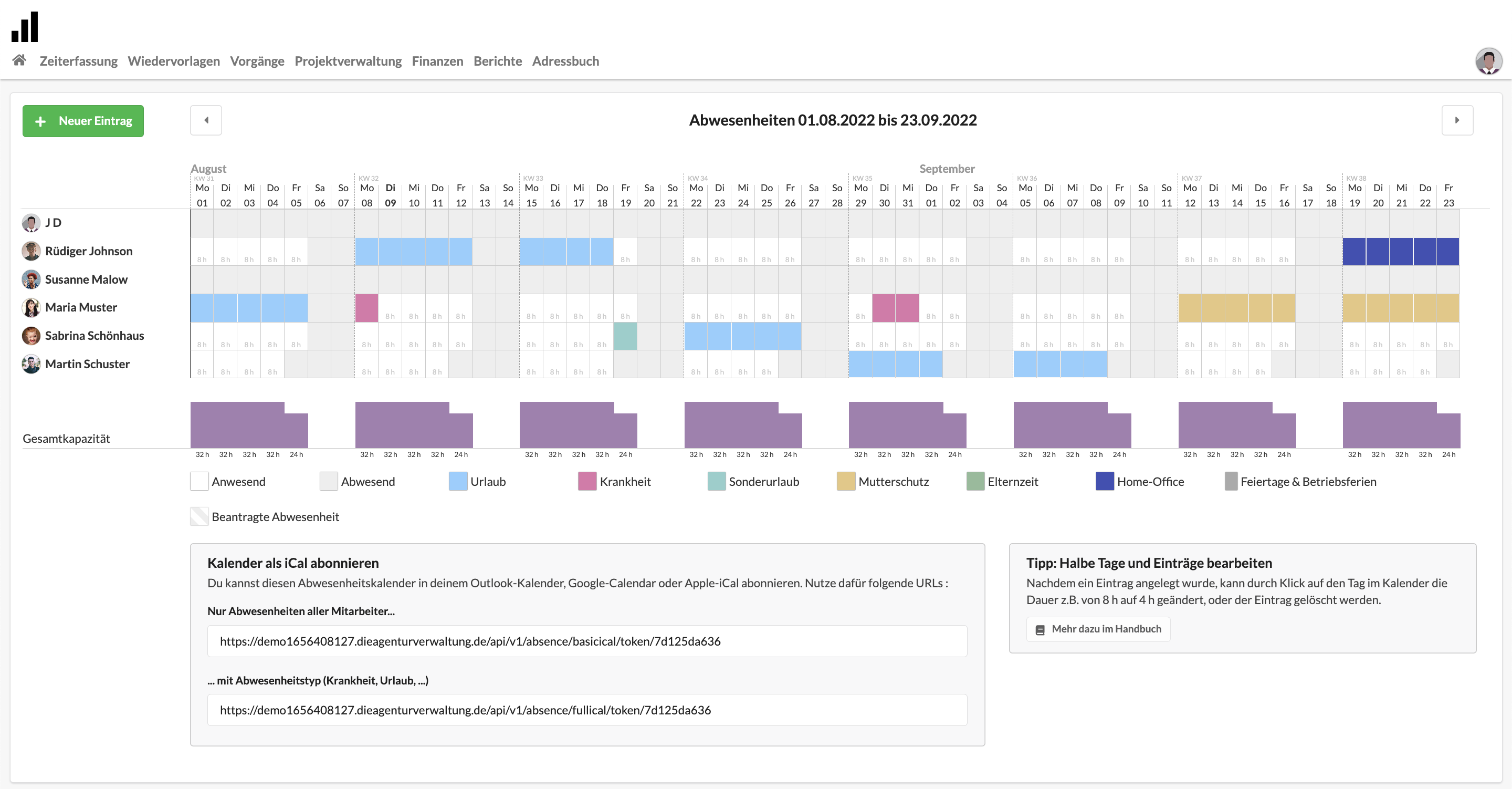
Task: Click the bar chart app logo
Action: (25, 27)
